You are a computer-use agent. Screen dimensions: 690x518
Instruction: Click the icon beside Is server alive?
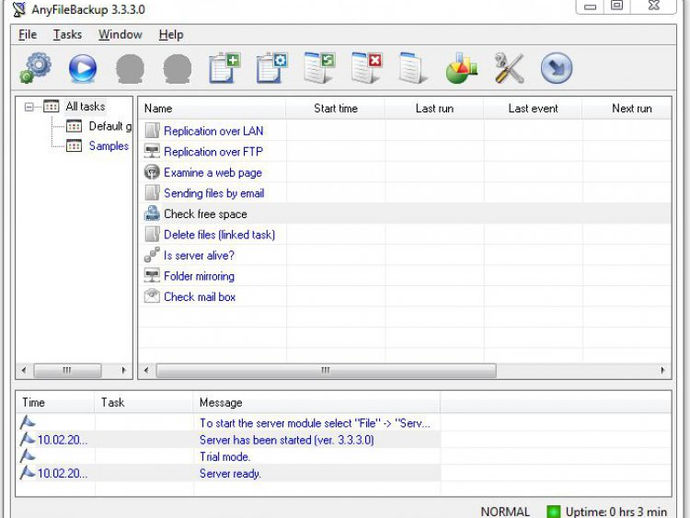(152, 255)
